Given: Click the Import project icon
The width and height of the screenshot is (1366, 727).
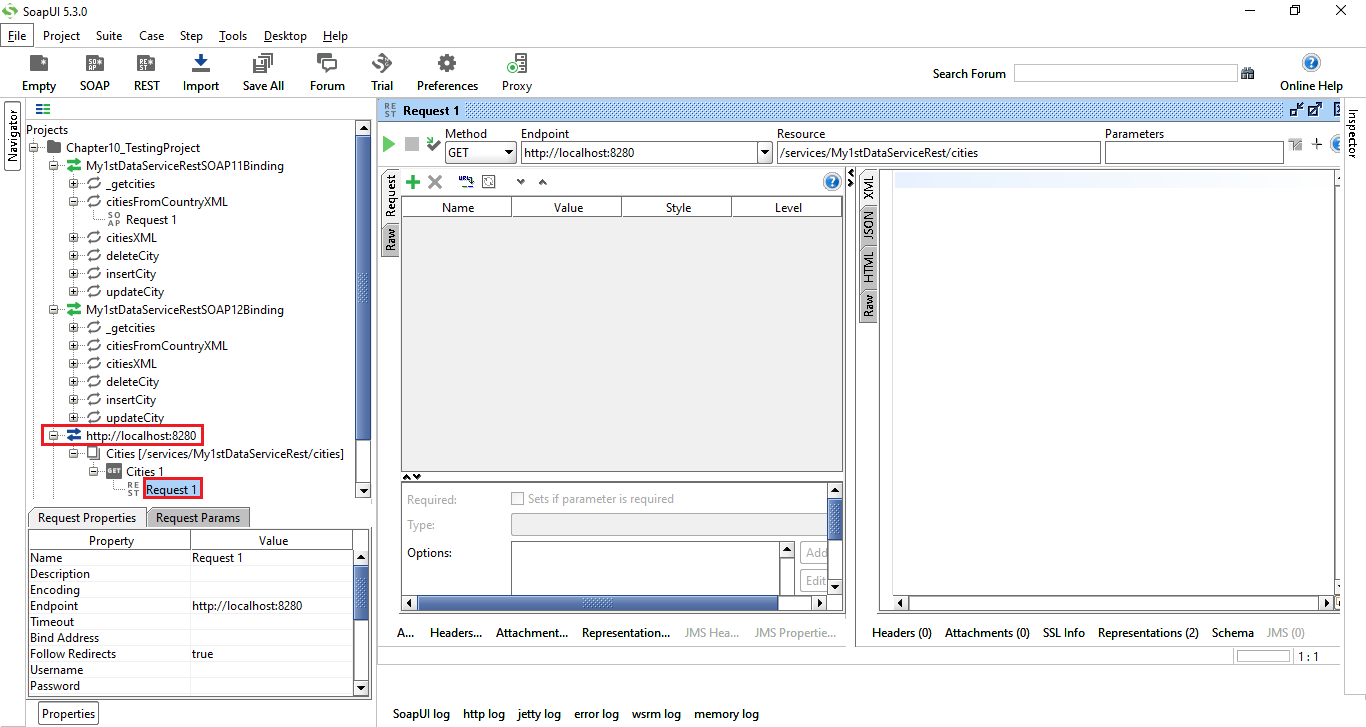Looking at the screenshot, I should point(201,64).
